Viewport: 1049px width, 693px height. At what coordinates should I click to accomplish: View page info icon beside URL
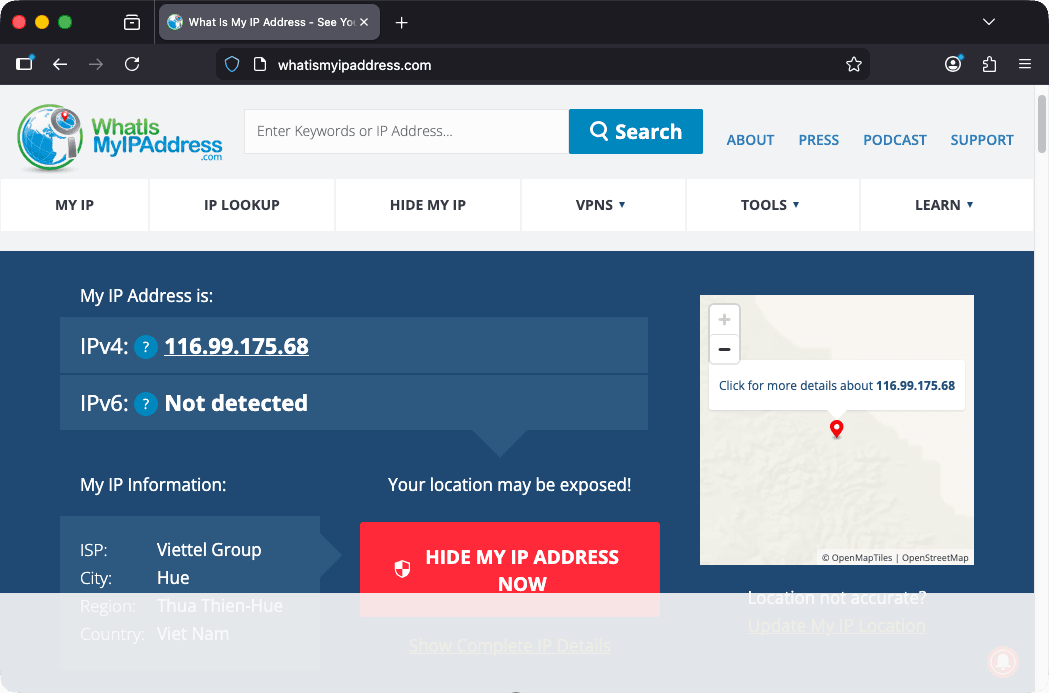point(260,65)
